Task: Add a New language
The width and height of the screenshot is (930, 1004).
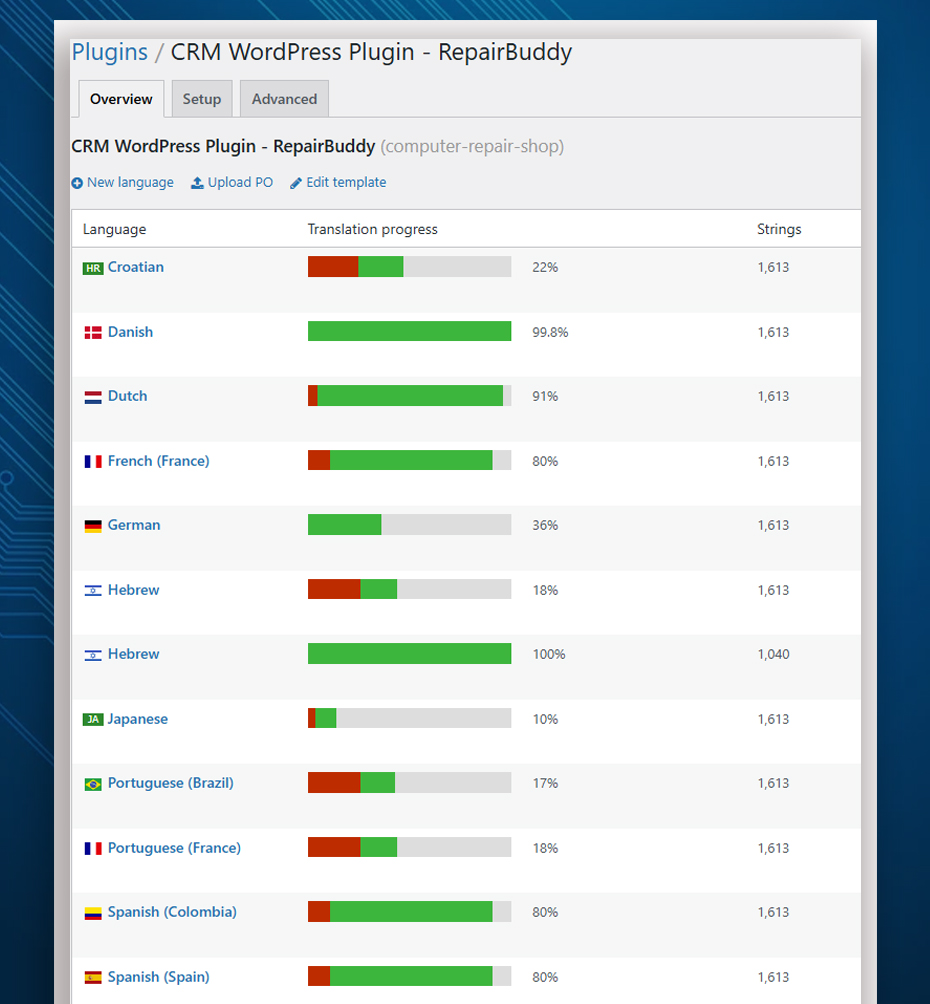Action: pyautogui.click(x=123, y=182)
